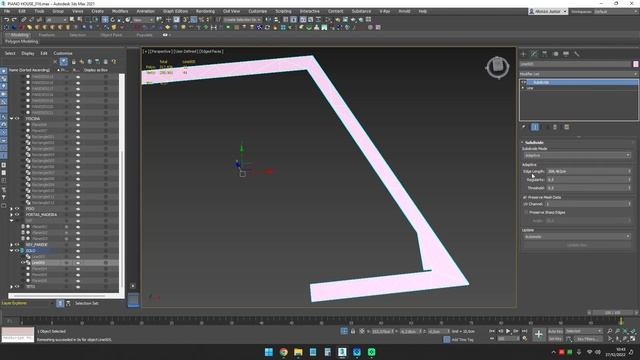The height and width of the screenshot is (360, 640).
Task: Open the Rendering menu
Action: [x=205, y=11]
